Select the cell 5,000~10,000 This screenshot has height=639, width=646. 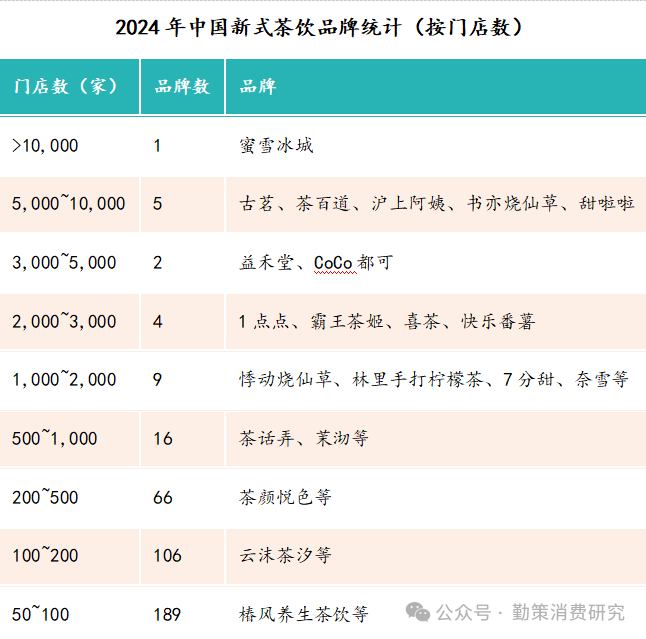(68, 204)
